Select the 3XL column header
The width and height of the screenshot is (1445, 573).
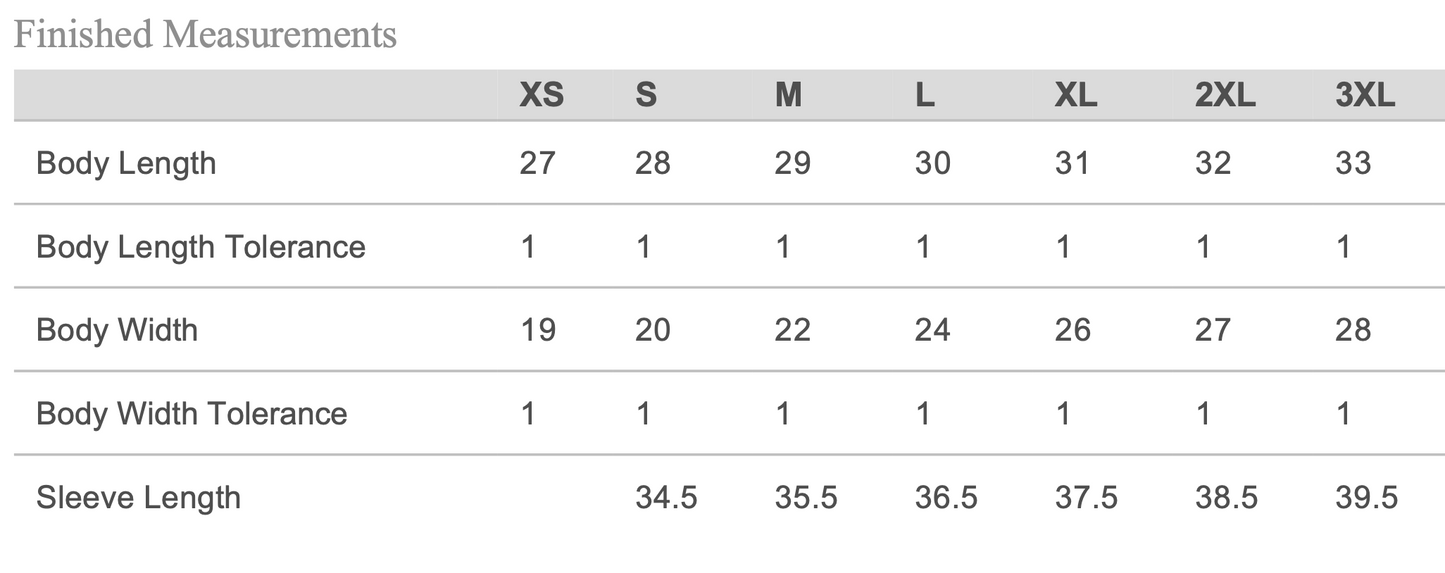1364,96
